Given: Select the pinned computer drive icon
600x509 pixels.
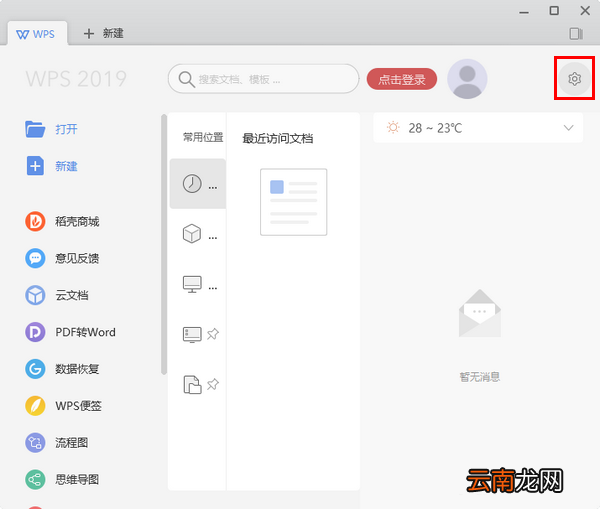Looking at the screenshot, I should point(192,335).
